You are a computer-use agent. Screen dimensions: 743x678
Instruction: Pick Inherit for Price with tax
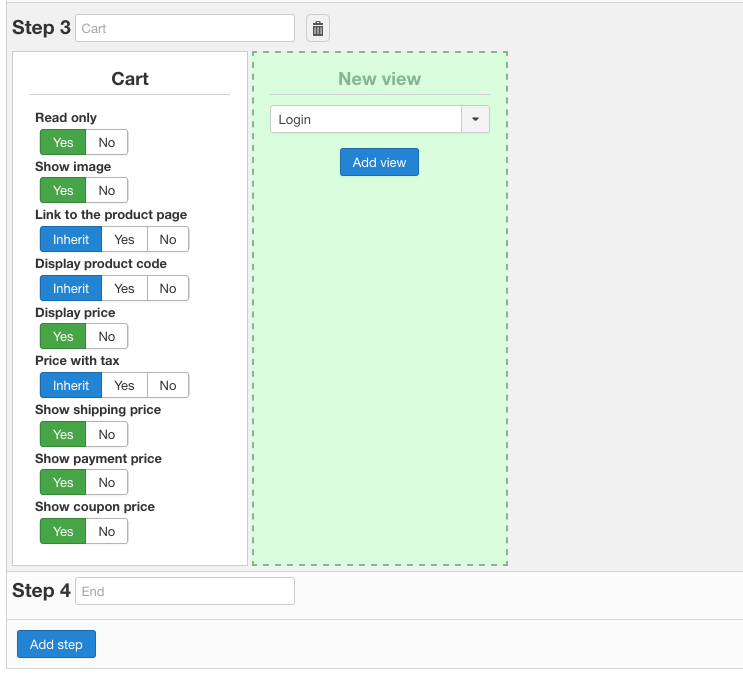pyautogui.click(x=71, y=385)
